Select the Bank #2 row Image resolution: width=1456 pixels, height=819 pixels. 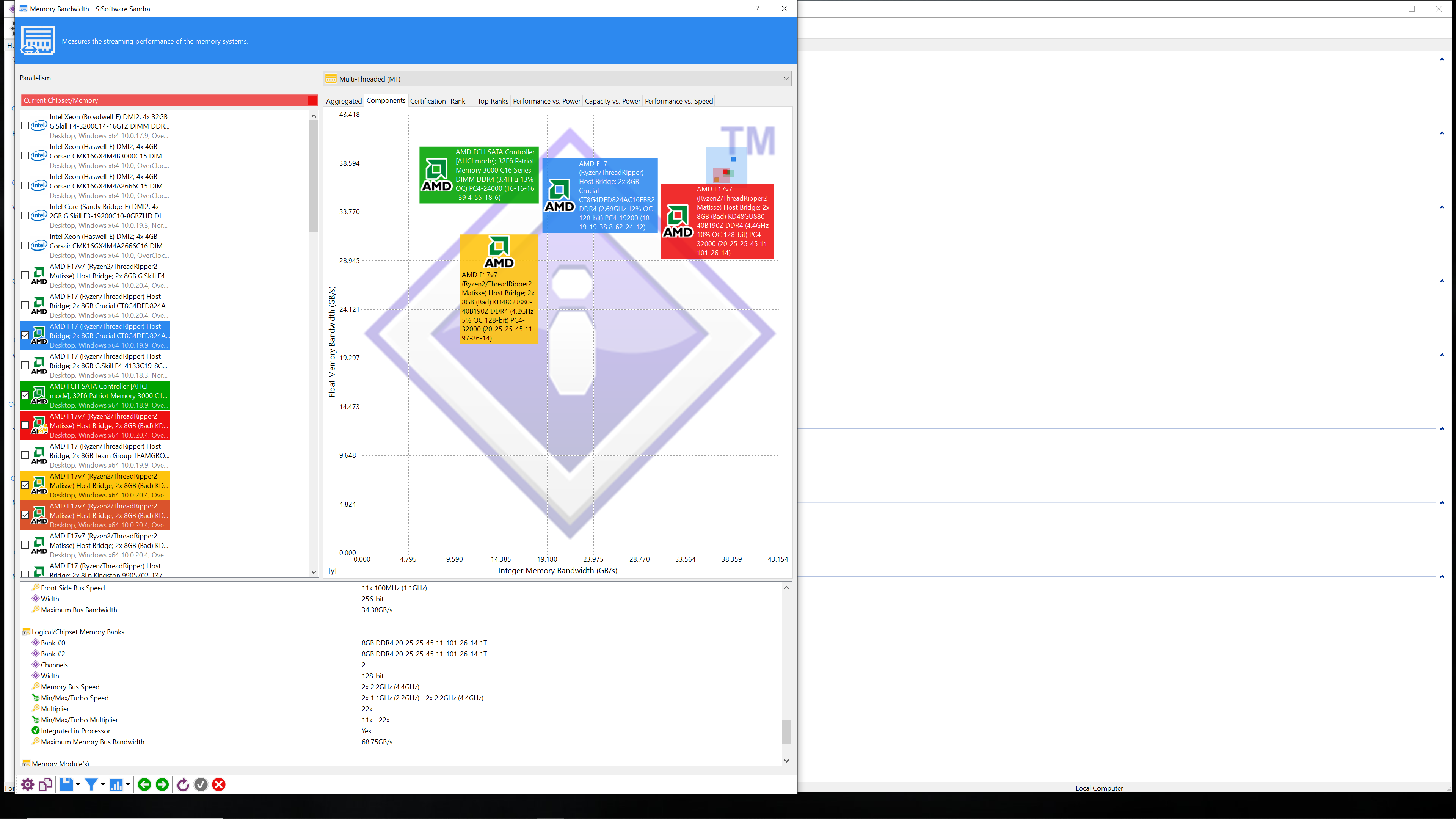(401, 654)
